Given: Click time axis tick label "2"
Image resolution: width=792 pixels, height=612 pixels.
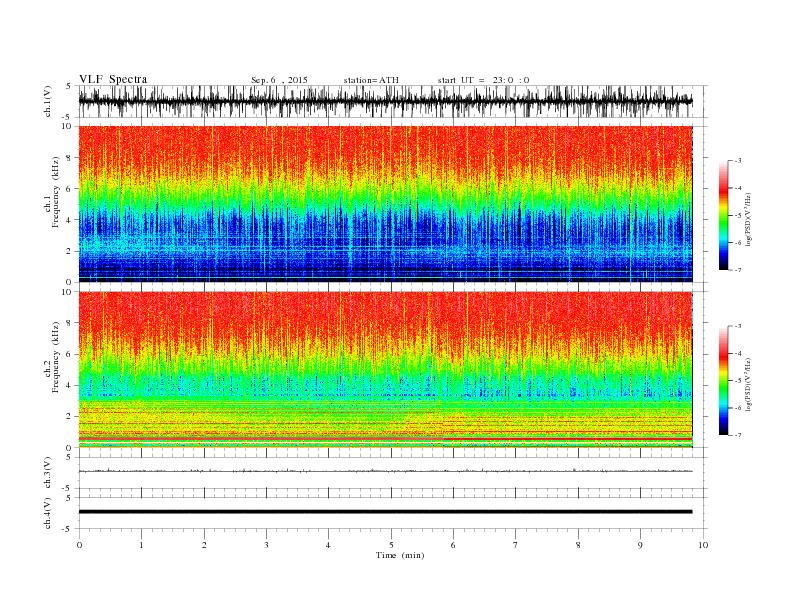Looking at the screenshot, I should tap(204, 545).
